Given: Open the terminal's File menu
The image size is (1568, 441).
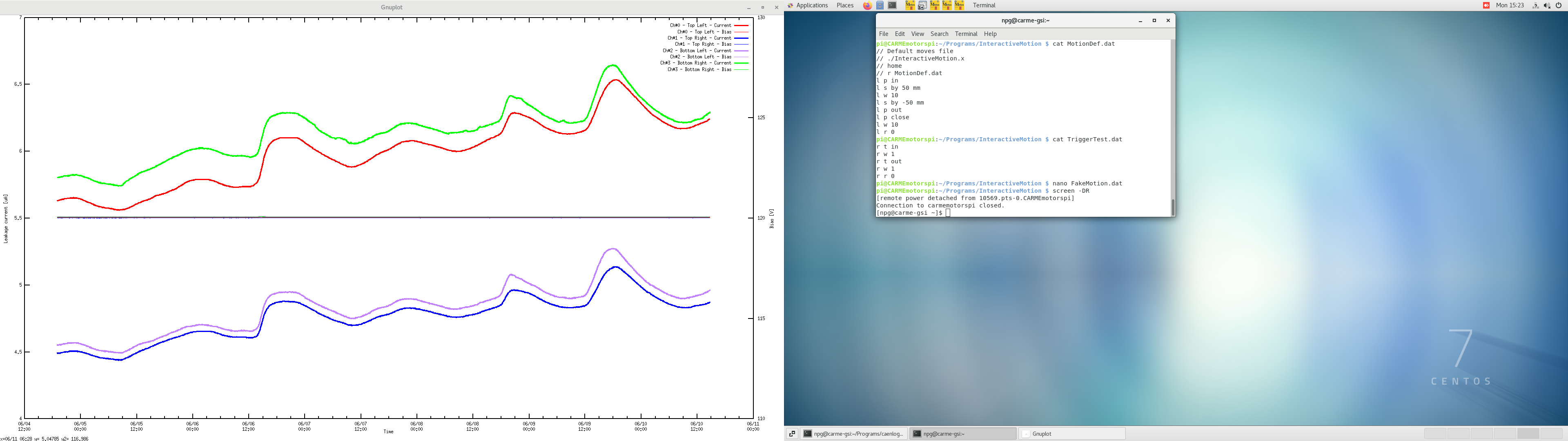Looking at the screenshot, I should [x=883, y=34].
